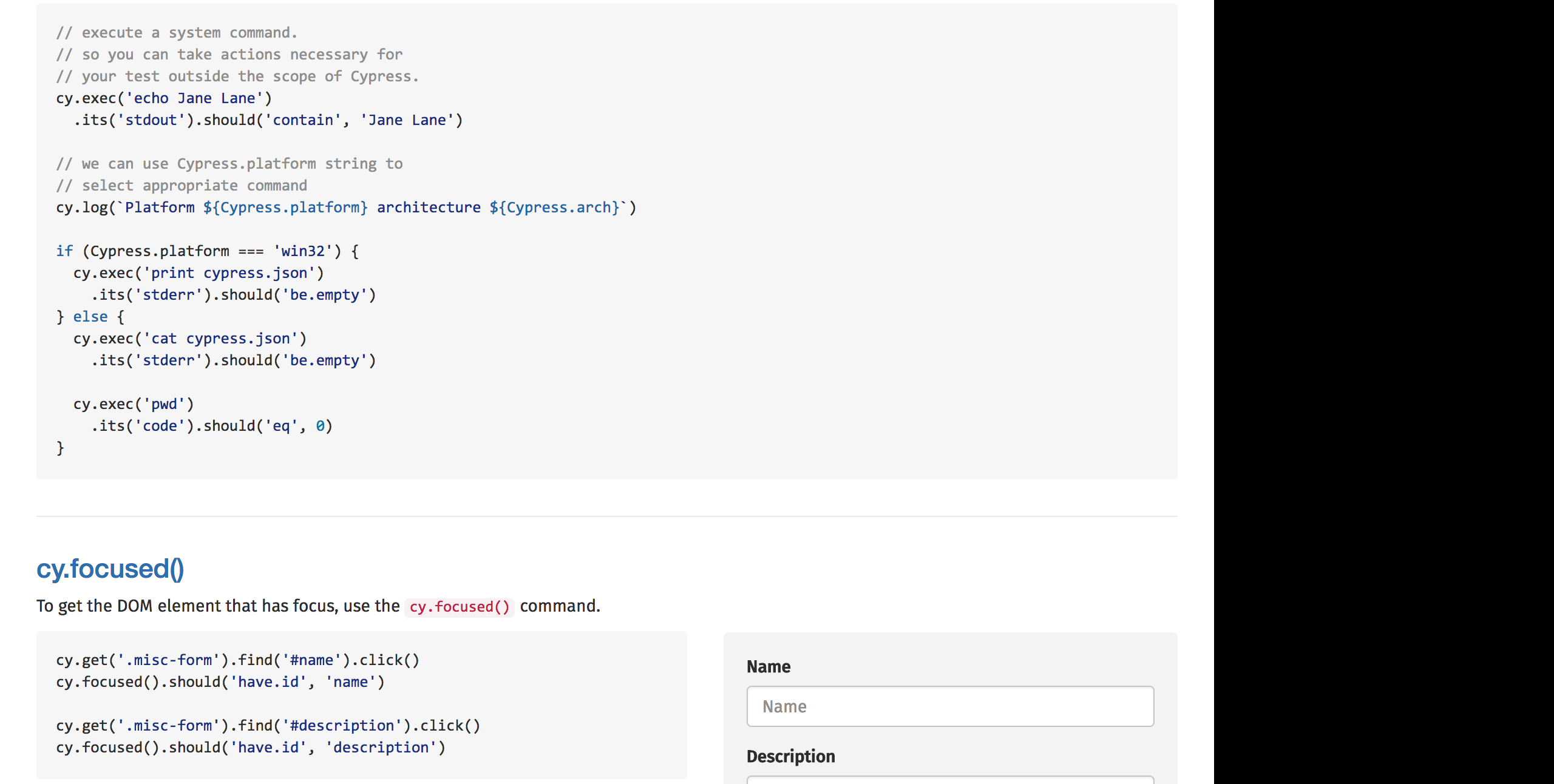Click the comment '// your test outside the scope of Cypress.'
Screen dimensions: 1554x784
(237, 76)
